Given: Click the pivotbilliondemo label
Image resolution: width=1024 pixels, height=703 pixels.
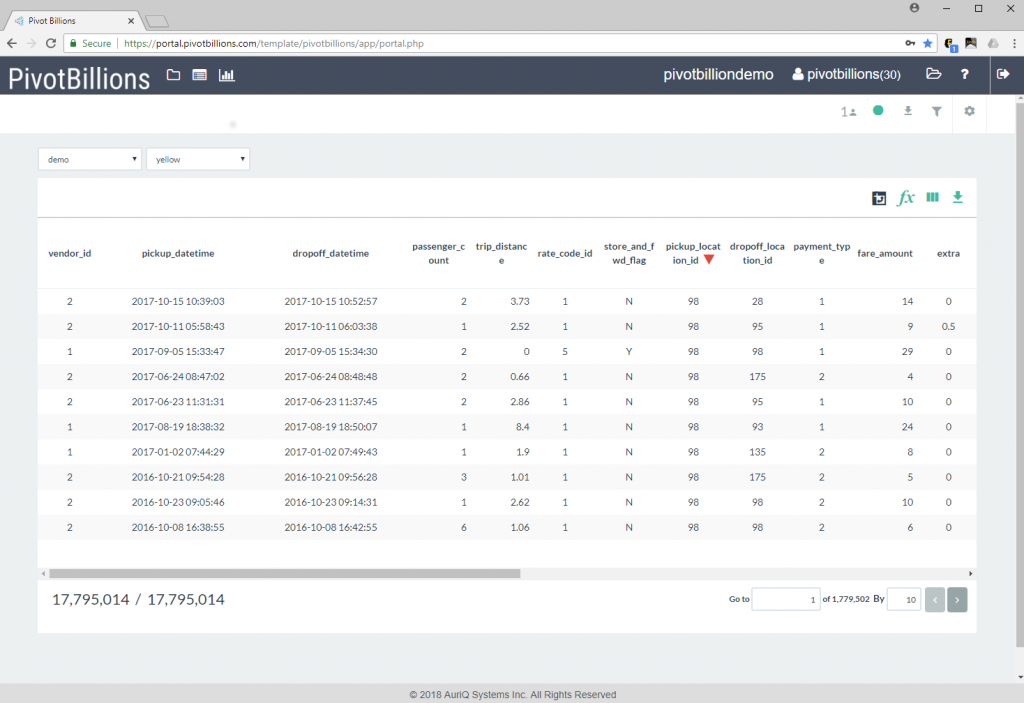Looking at the screenshot, I should click(718, 74).
